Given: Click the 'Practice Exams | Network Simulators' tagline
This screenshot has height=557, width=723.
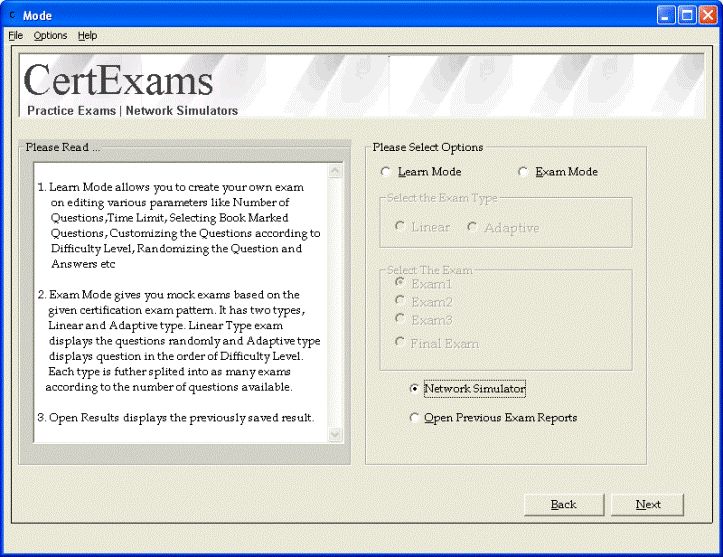Looking at the screenshot, I should tap(132, 111).
